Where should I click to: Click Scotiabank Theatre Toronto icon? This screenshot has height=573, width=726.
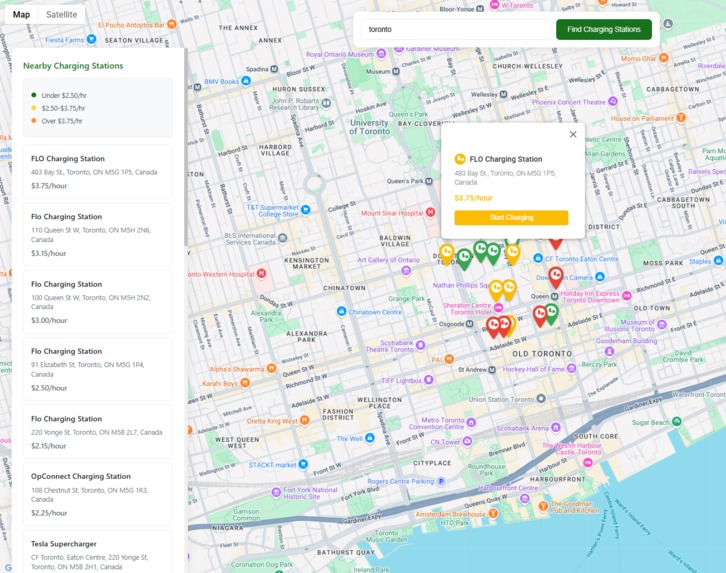pos(420,344)
